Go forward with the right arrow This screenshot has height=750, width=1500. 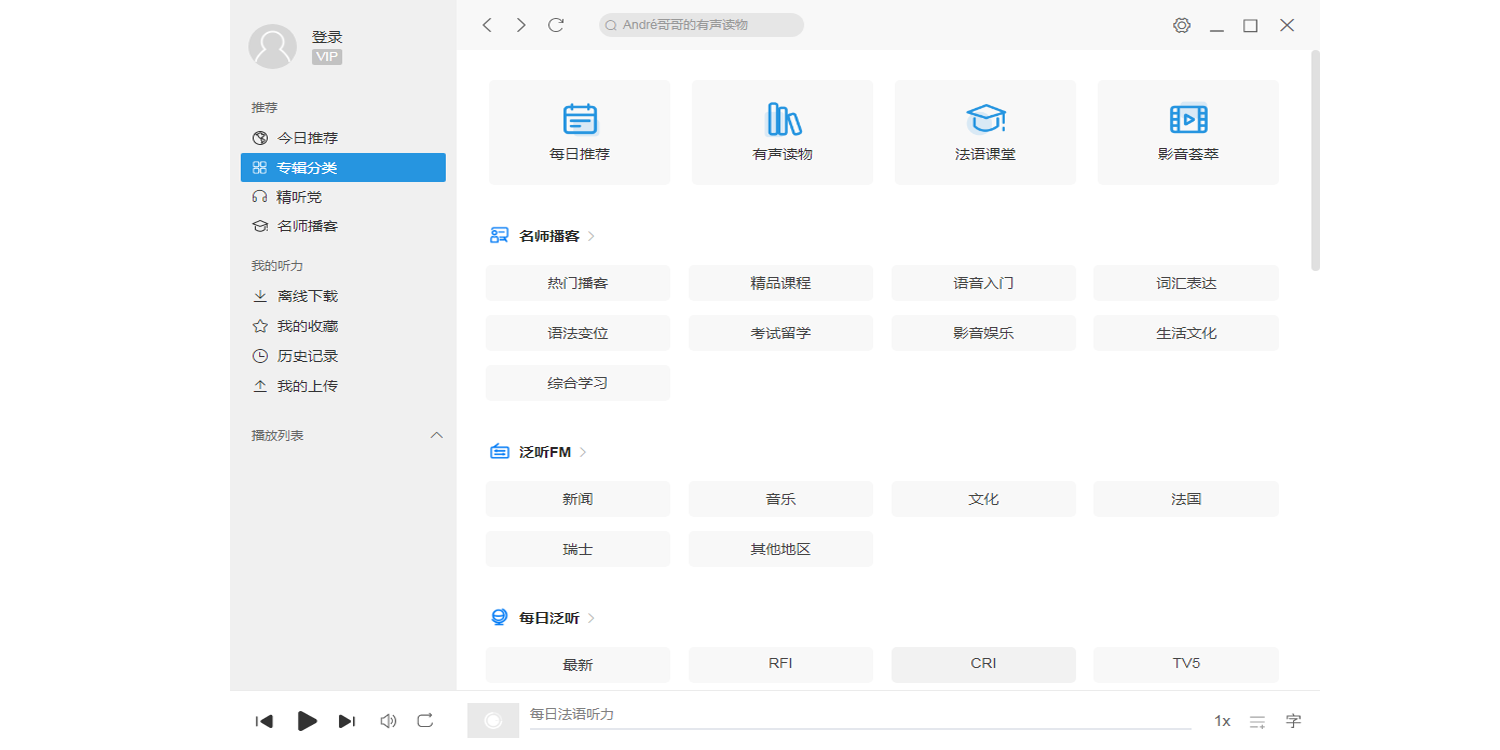521,25
